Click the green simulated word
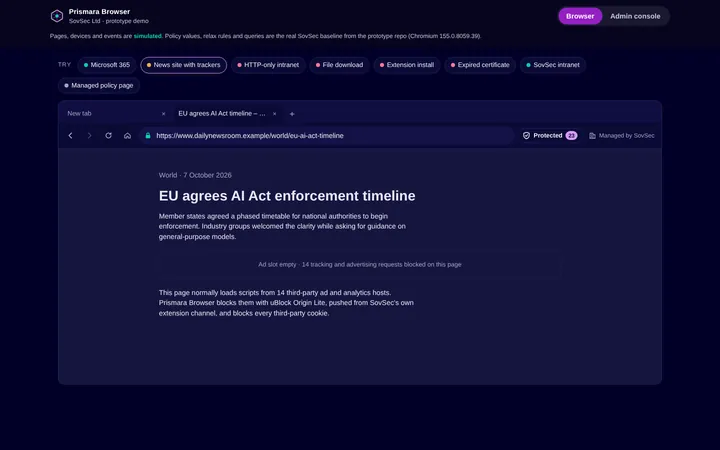The height and width of the screenshot is (450, 720). coord(147,36)
